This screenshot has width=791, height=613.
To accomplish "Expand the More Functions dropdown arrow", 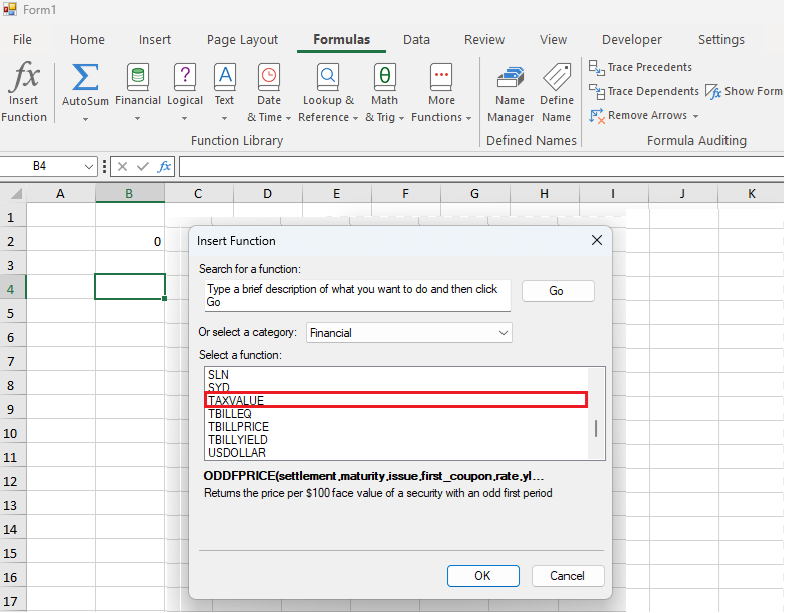I will coord(469,118).
